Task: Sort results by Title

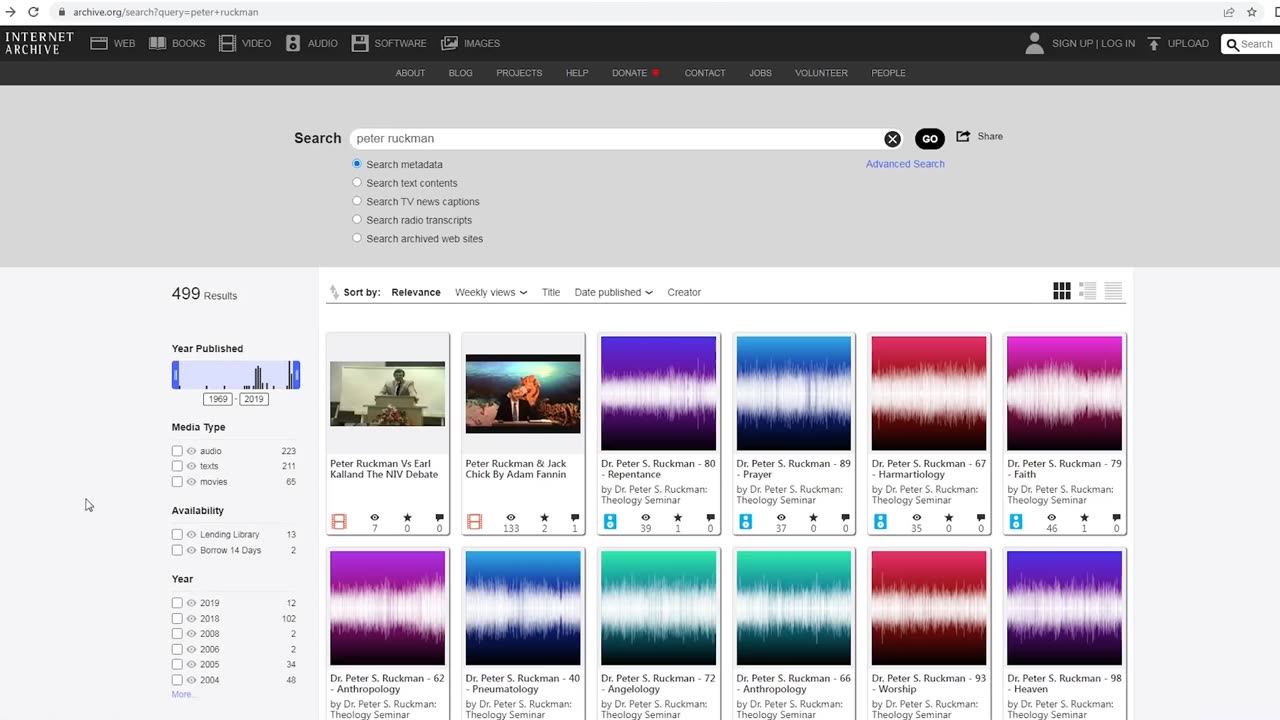Action: (551, 292)
